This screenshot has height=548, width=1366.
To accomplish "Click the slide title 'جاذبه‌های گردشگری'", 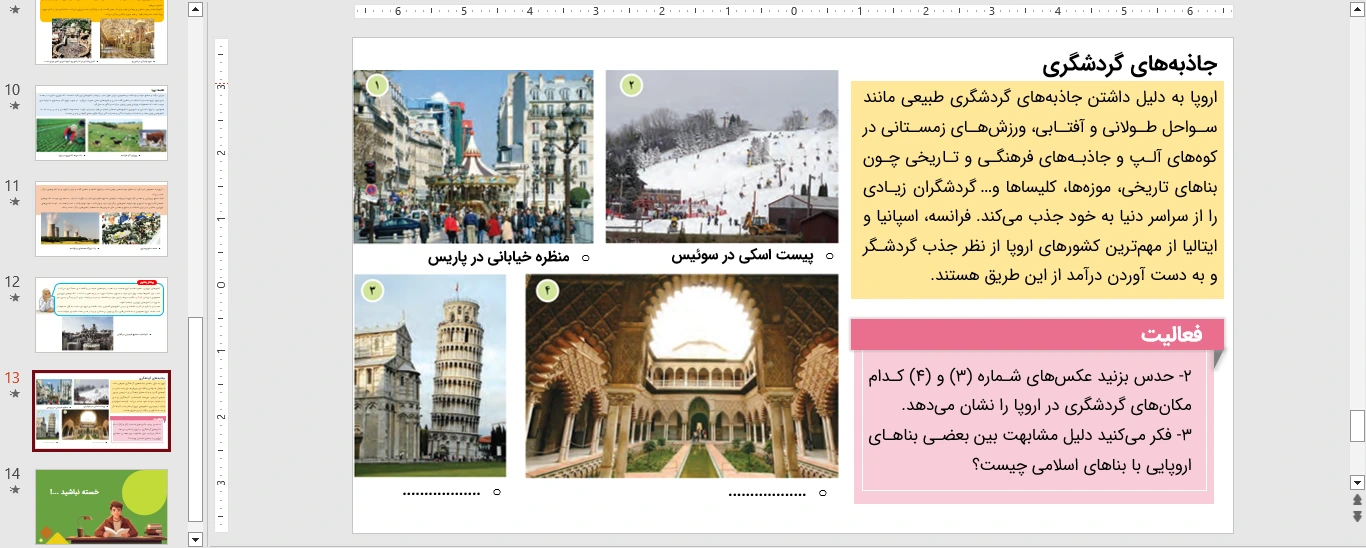I will [1129, 64].
